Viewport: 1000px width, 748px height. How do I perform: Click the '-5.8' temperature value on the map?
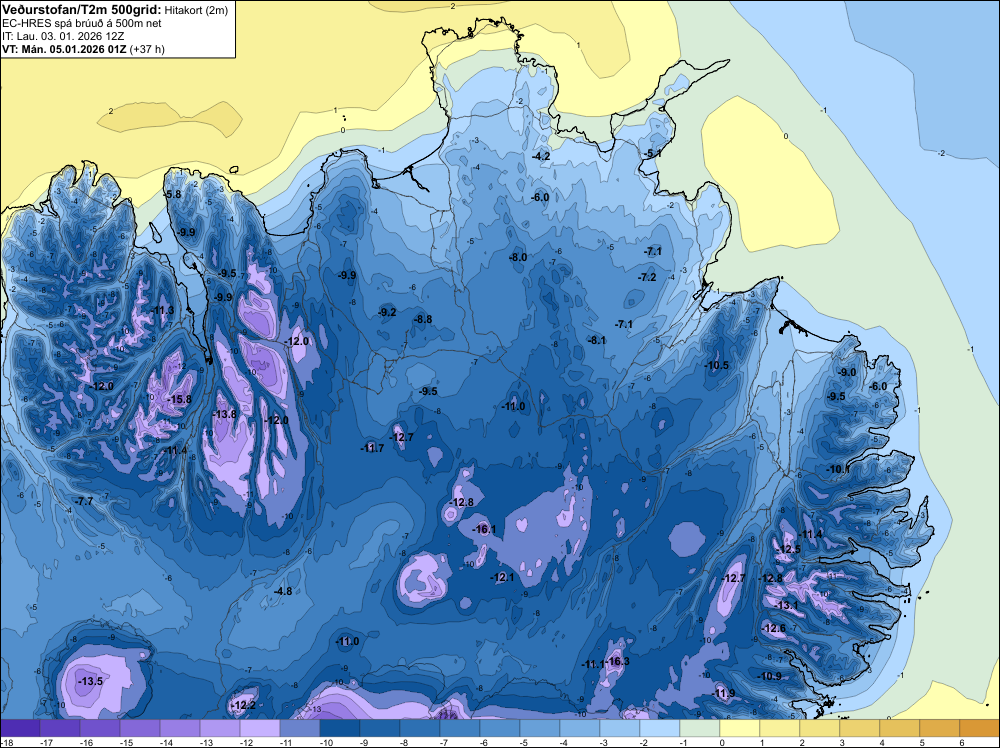coord(173,194)
